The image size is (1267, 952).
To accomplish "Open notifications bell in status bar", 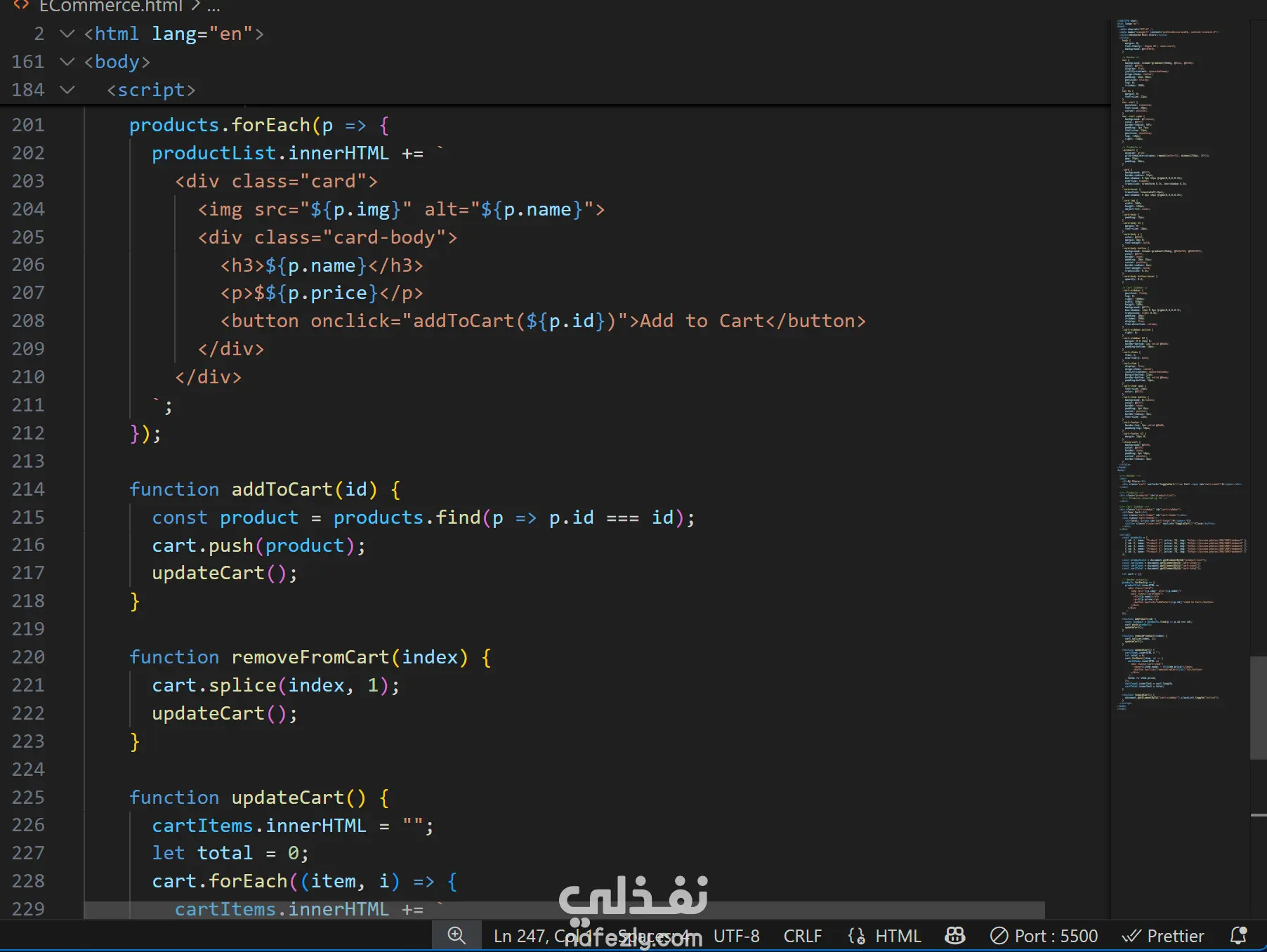I will (1239, 935).
